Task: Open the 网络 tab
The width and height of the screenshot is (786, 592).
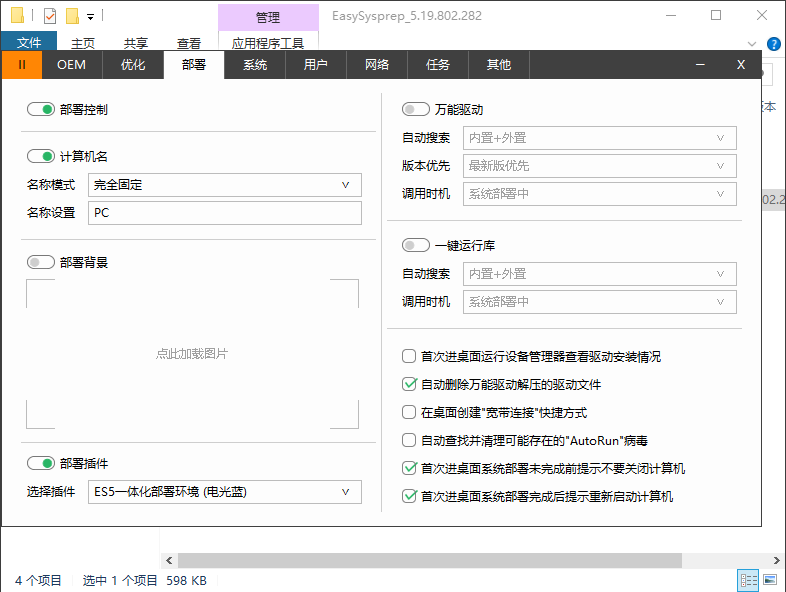Action: (x=377, y=65)
